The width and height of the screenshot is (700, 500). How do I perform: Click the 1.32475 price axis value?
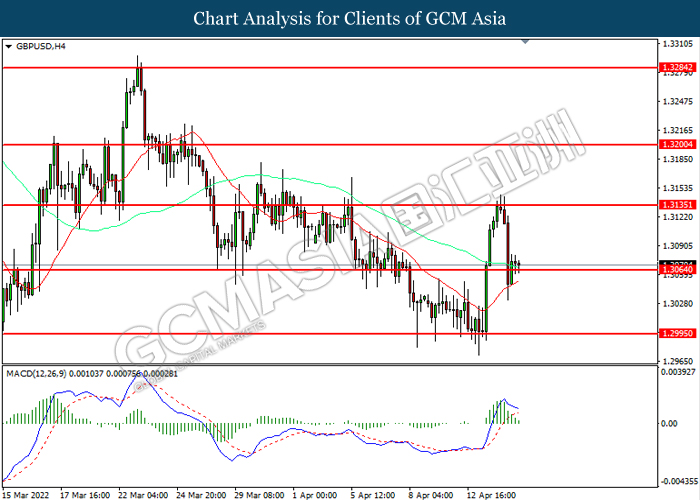click(x=678, y=101)
